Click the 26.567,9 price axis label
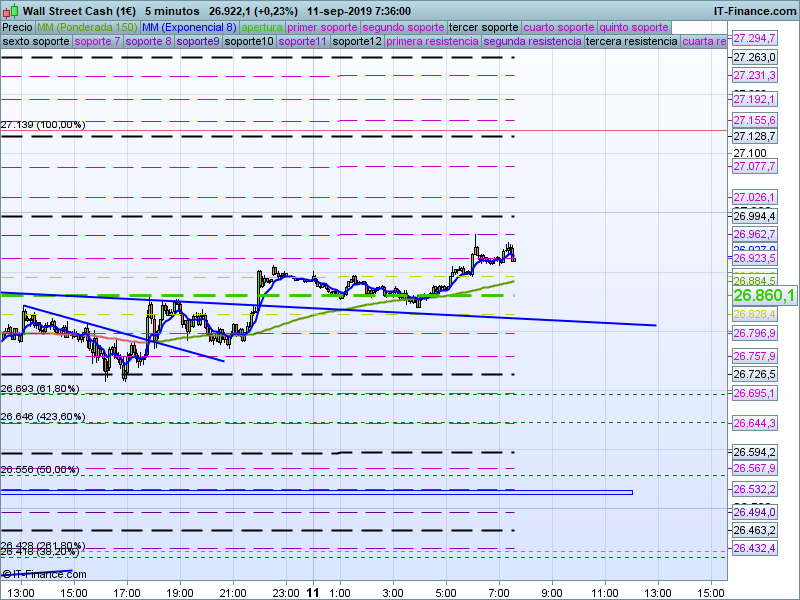The height and width of the screenshot is (600, 800). (755, 468)
